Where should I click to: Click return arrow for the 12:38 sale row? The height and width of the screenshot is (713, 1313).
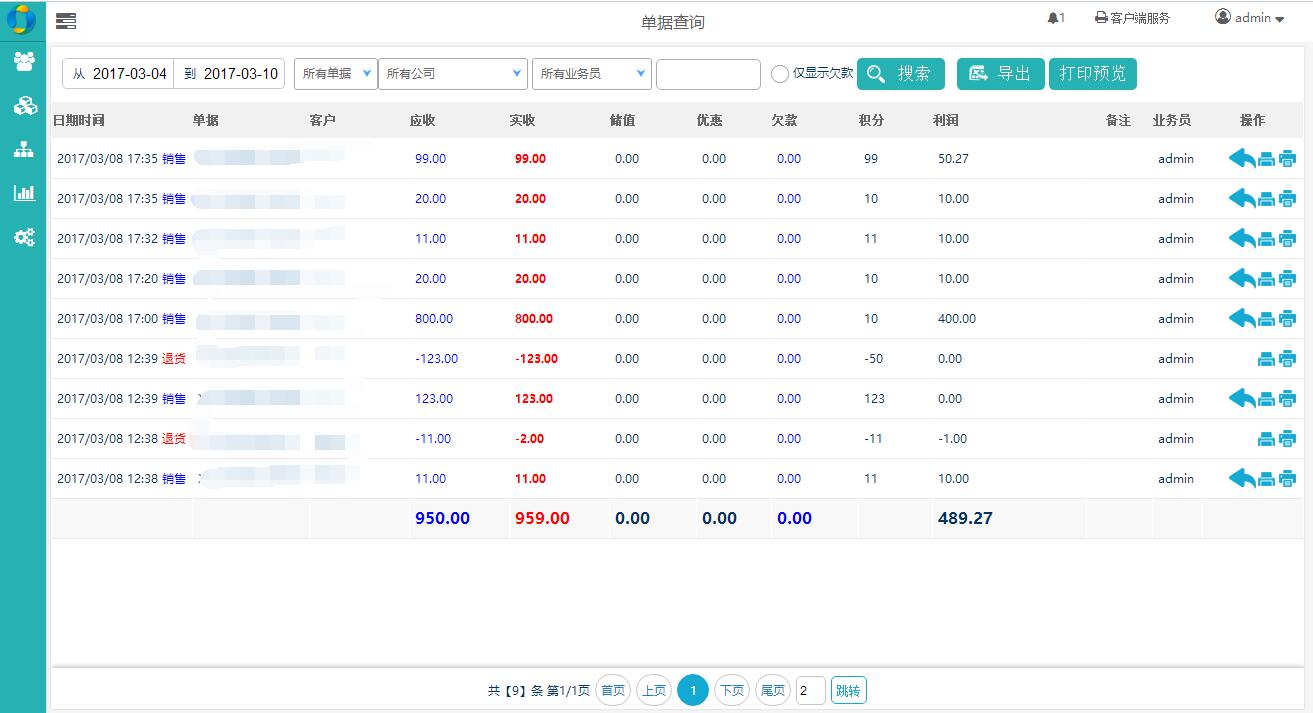(1242, 478)
